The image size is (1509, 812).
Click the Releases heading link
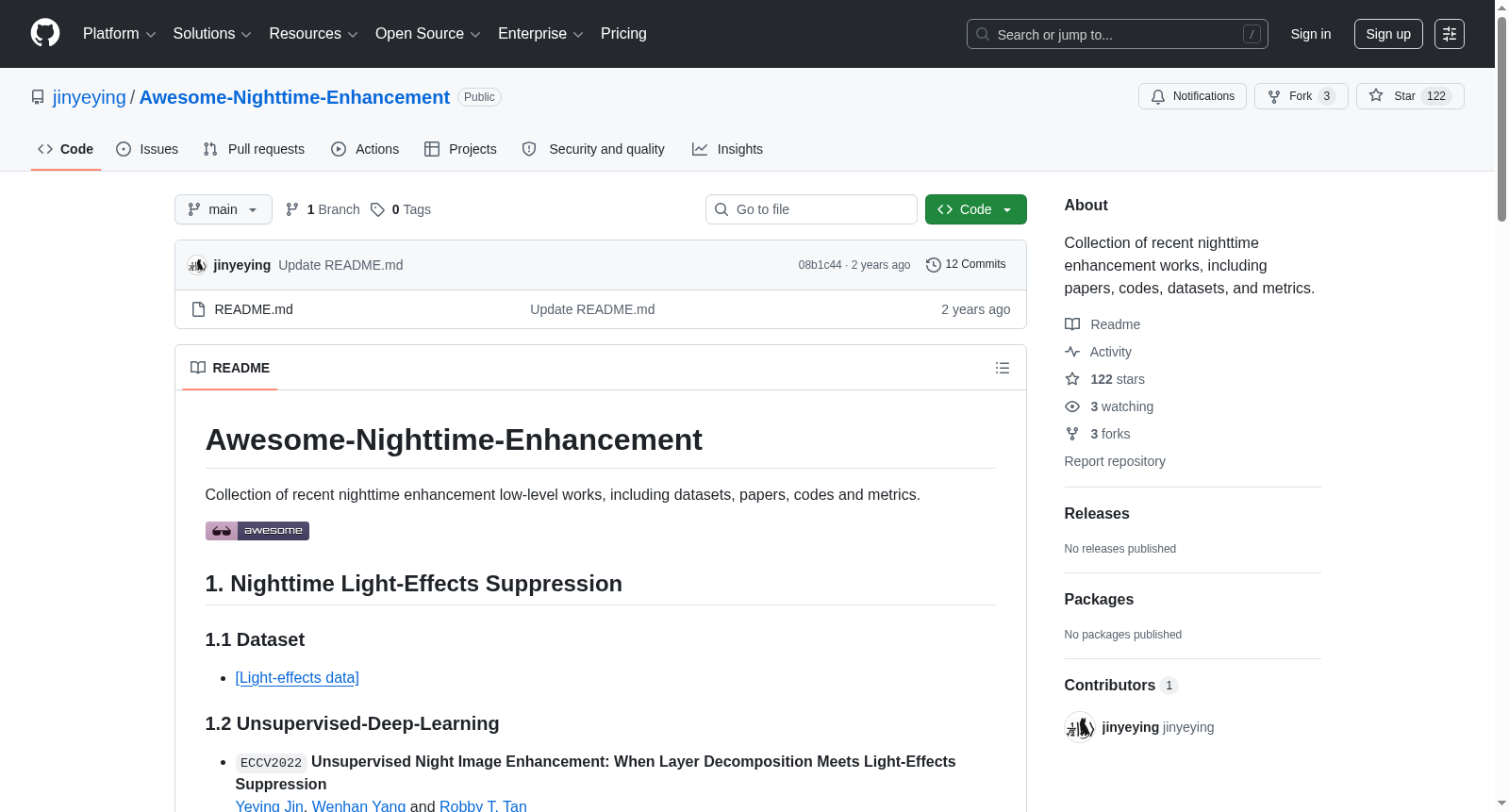click(1097, 514)
